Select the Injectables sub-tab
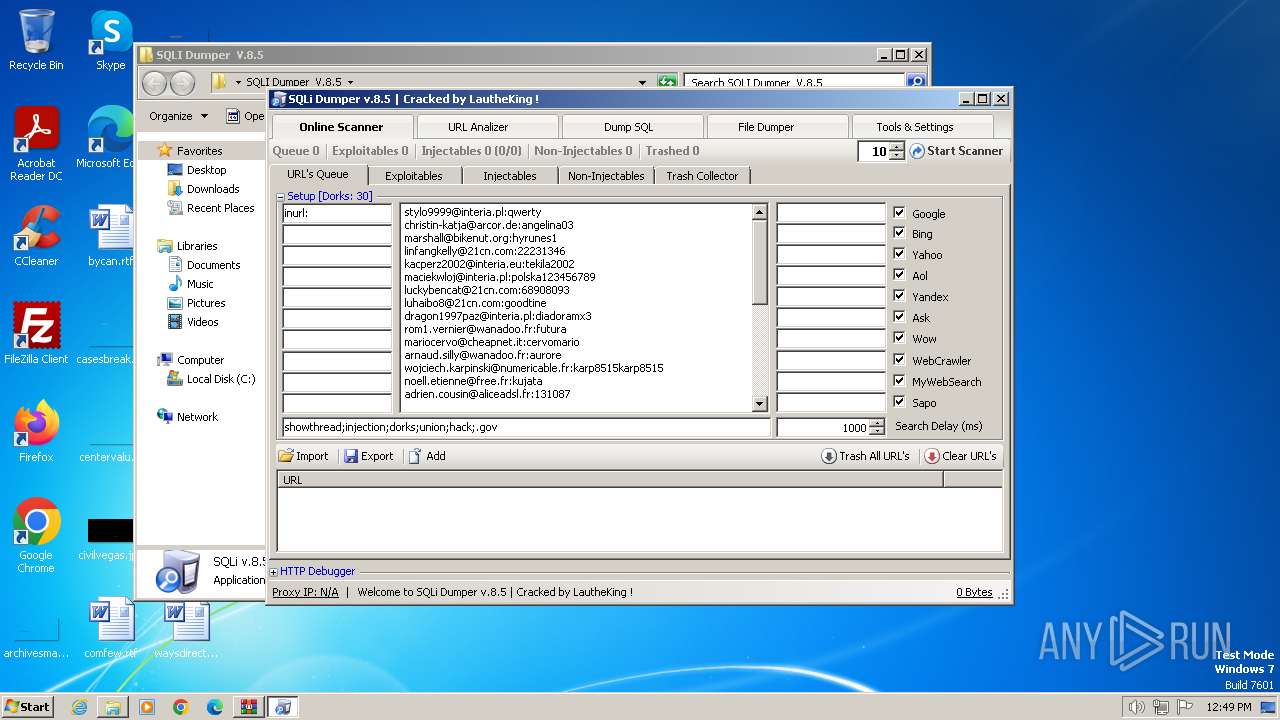This screenshot has width=1280, height=720. [510, 176]
